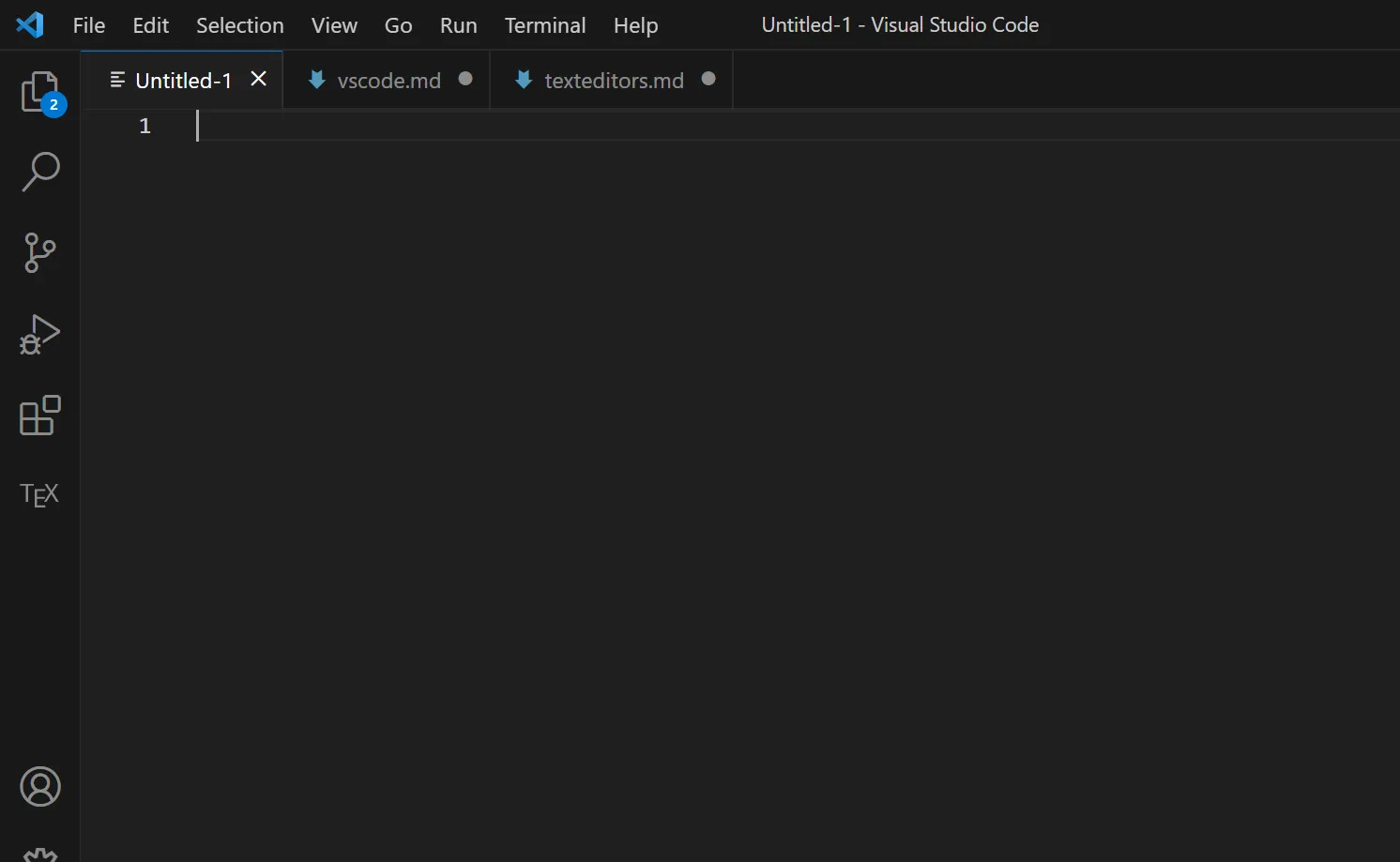Switch to the vscode.md tab
The image size is (1400, 862).
point(388,81)
